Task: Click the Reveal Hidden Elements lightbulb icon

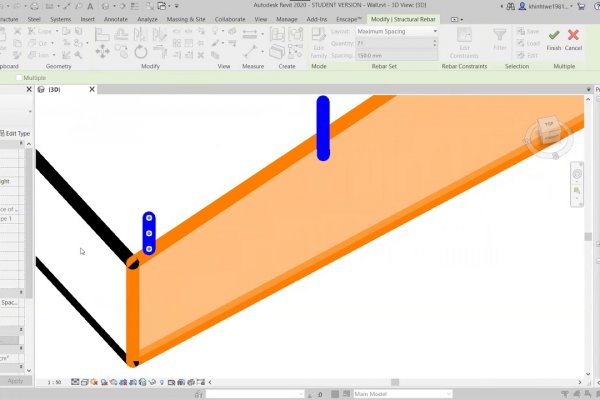Action: (162, 382)
